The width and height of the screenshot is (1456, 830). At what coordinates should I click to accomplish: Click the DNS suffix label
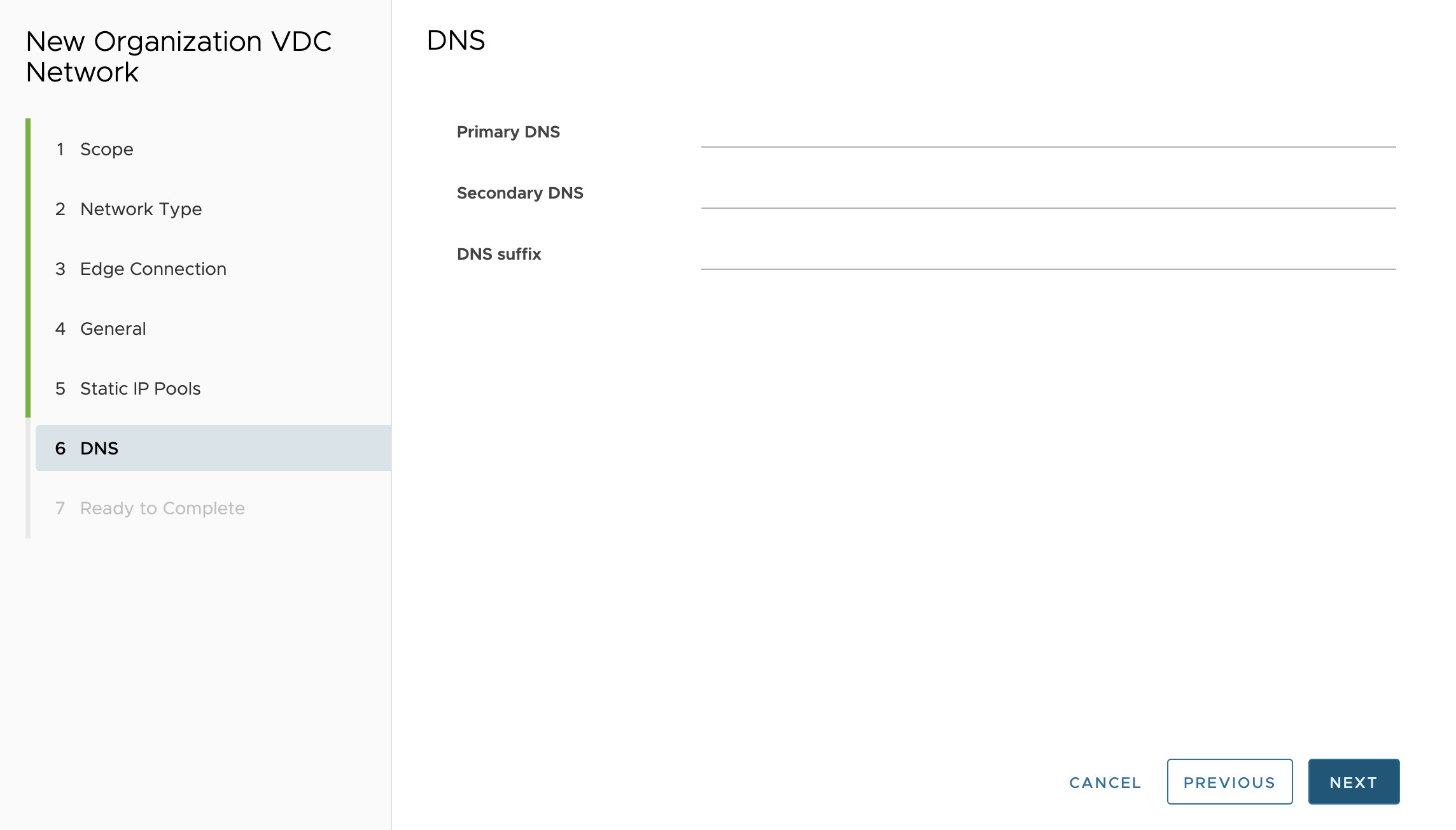(x=498, y=254)
